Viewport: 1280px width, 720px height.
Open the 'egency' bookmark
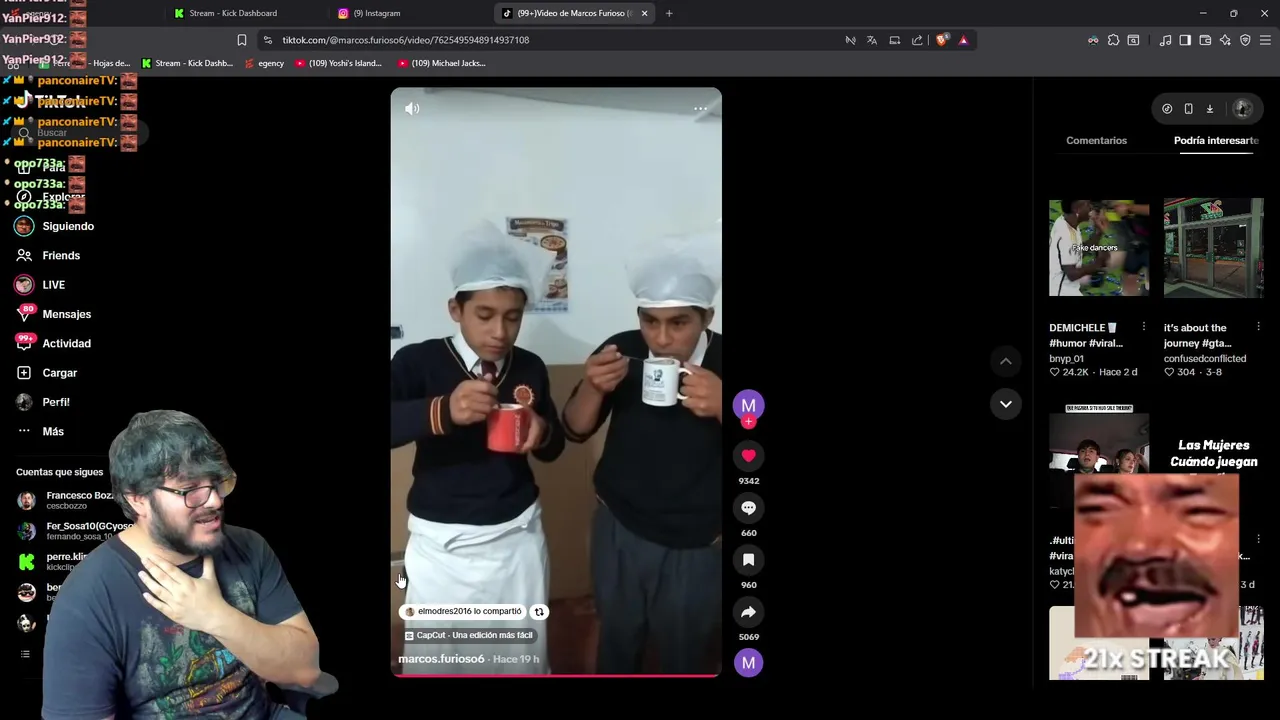(264, 63)
